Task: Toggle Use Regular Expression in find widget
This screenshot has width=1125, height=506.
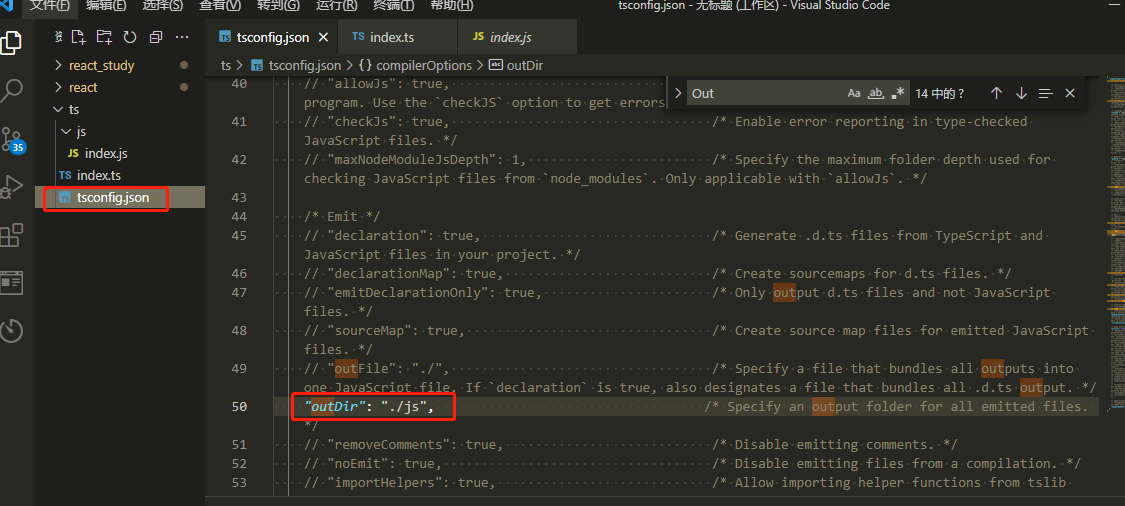Action: pos(898,93)
